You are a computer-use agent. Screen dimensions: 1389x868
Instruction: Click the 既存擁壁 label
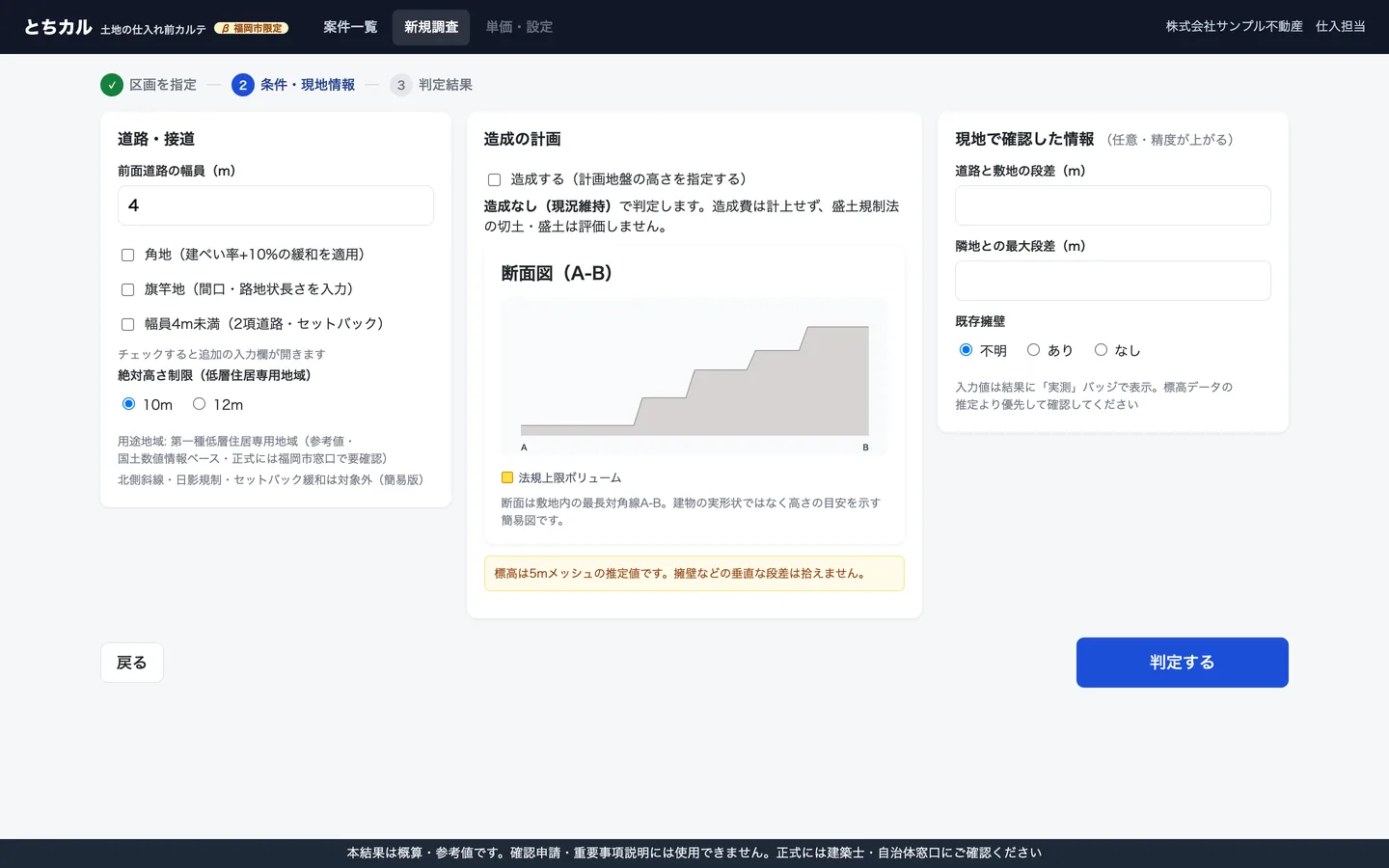(x=980, y=321)
